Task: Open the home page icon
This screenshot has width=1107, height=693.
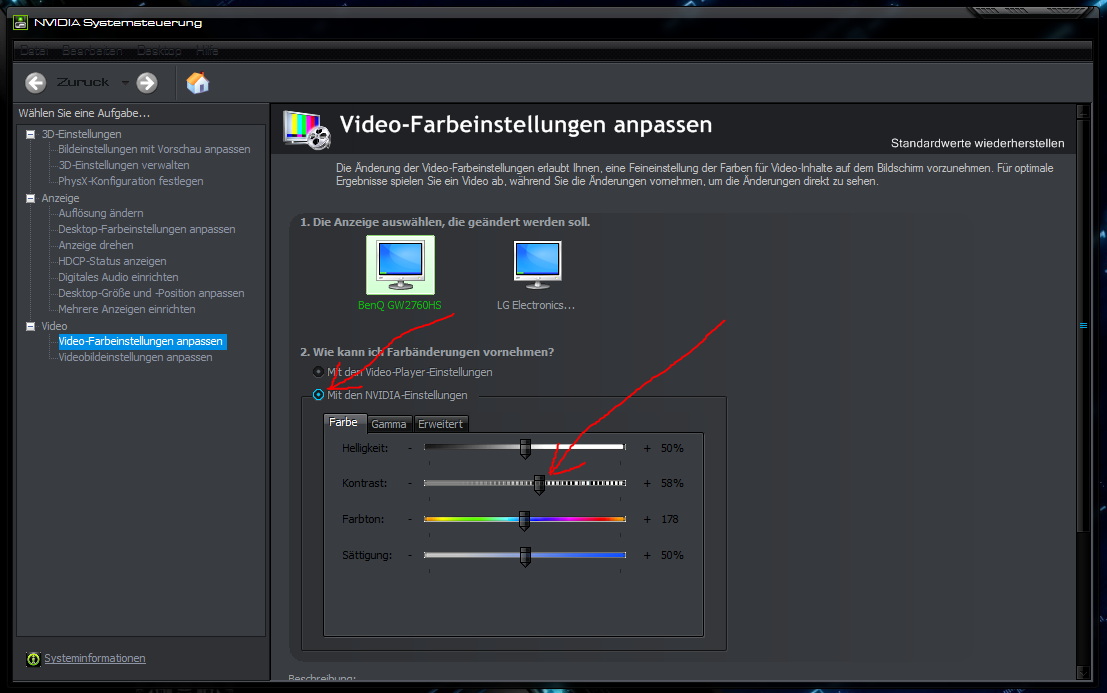Action: [x=198, y=83]
